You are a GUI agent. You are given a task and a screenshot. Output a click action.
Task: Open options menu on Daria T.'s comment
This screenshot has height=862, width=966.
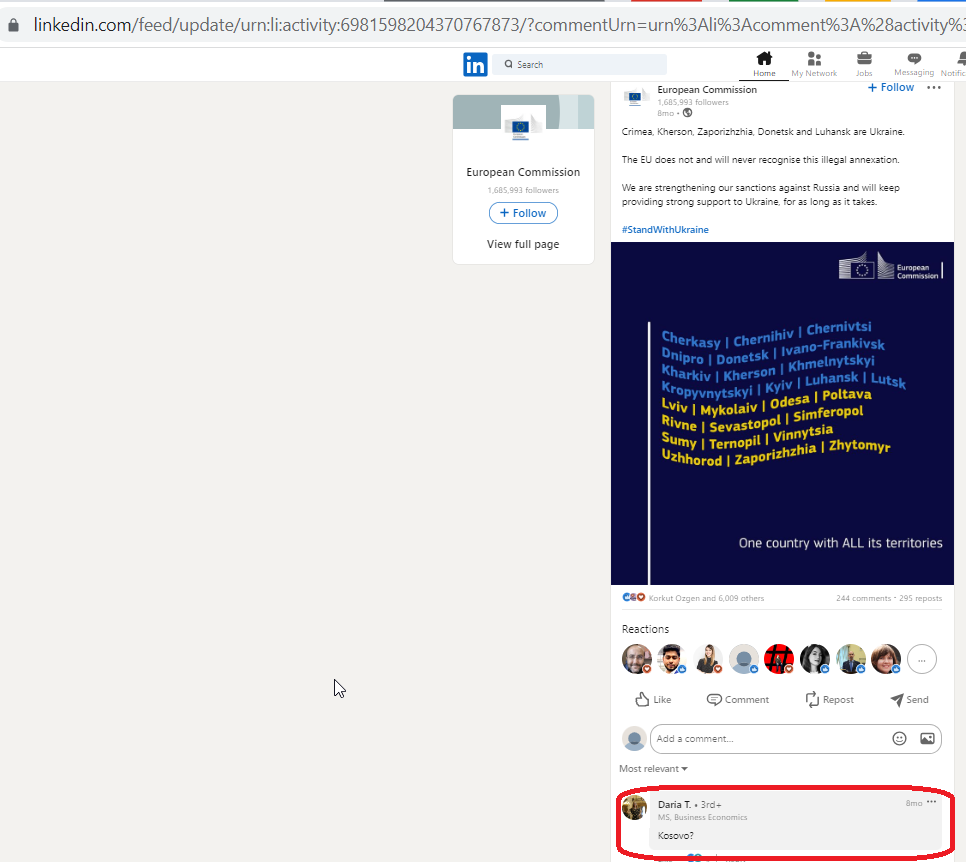(x=932, y=802)
